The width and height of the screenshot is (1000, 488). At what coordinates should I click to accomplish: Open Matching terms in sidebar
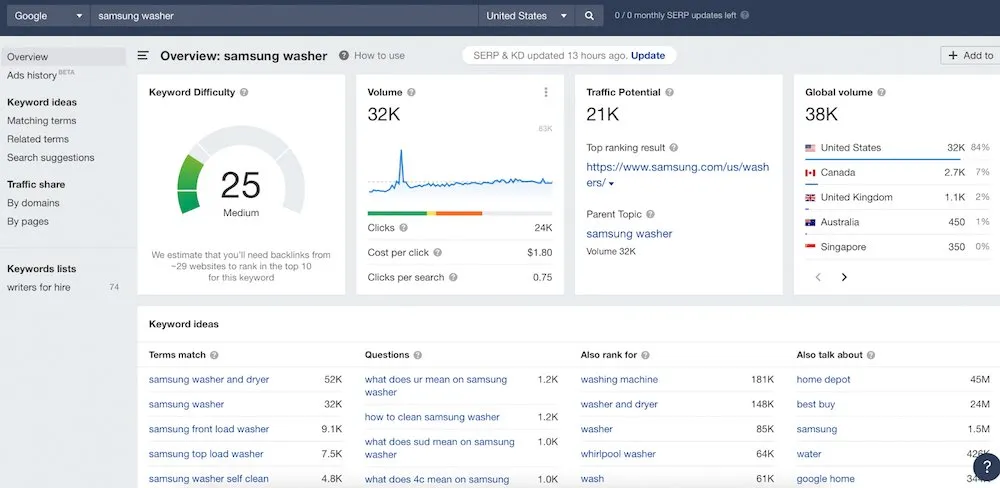(42, 121)
